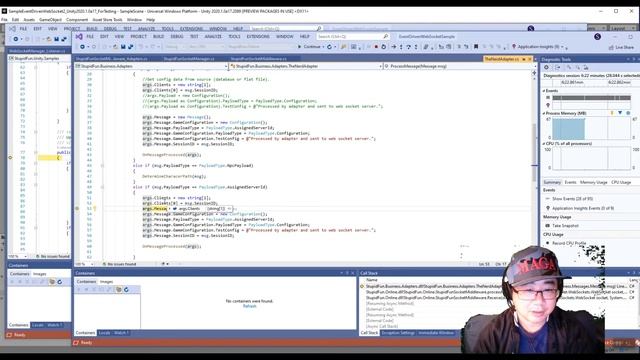Open Unity's Window menu

[x=134, y=20]
